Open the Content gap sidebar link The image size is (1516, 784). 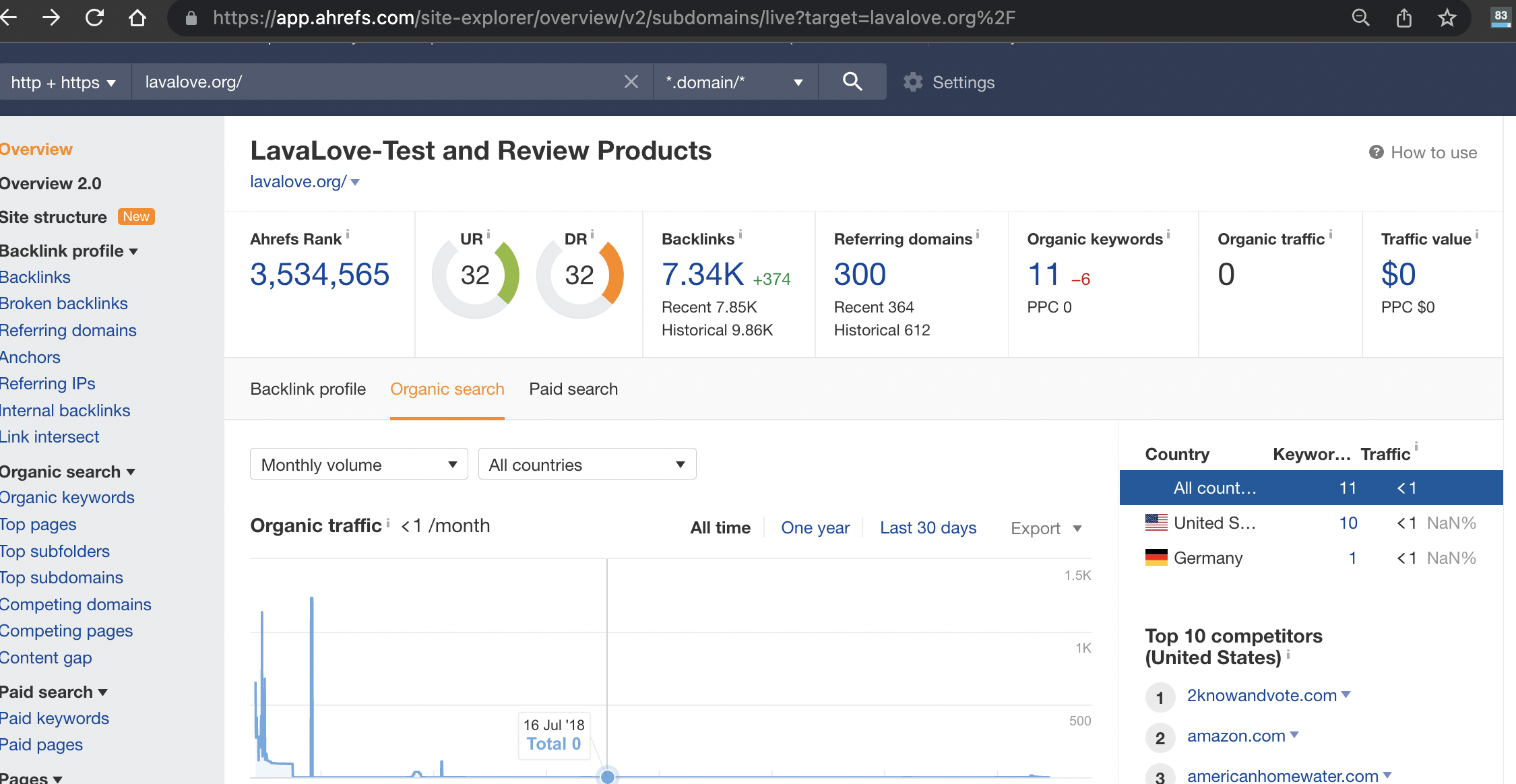pos(46,657)
